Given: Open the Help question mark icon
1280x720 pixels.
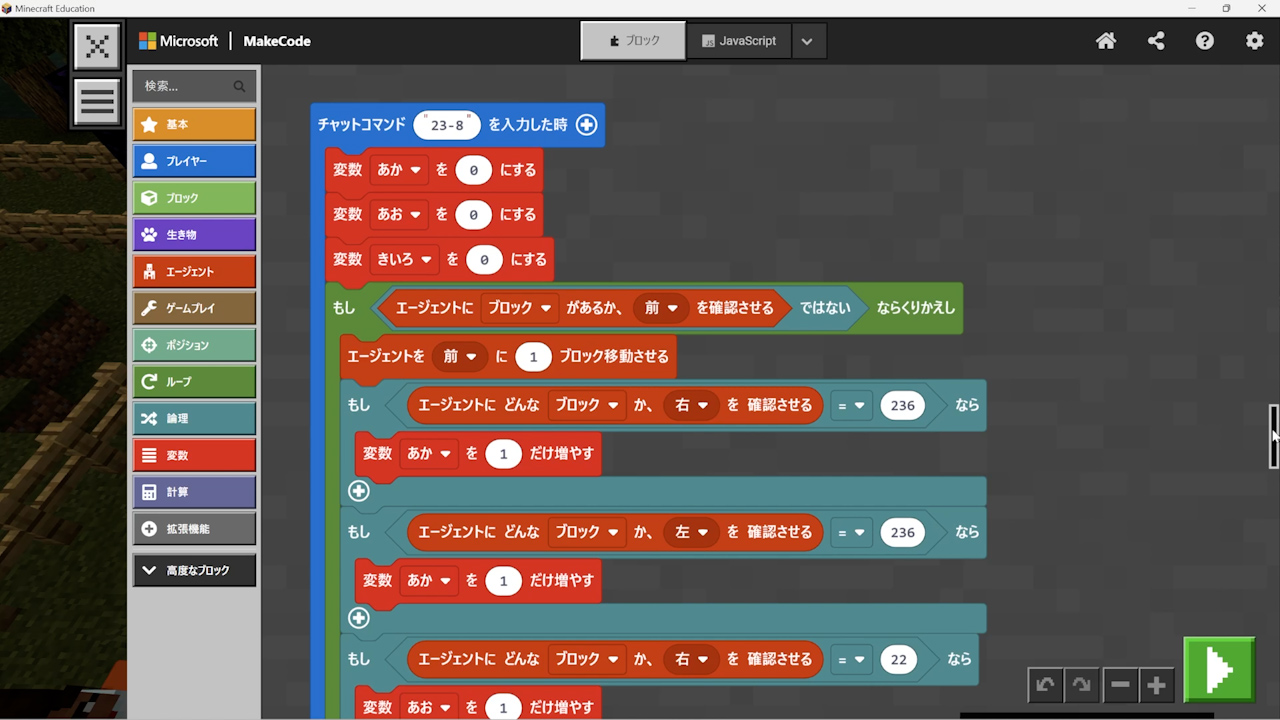Looking at the screenshot, I should 1205,41.
